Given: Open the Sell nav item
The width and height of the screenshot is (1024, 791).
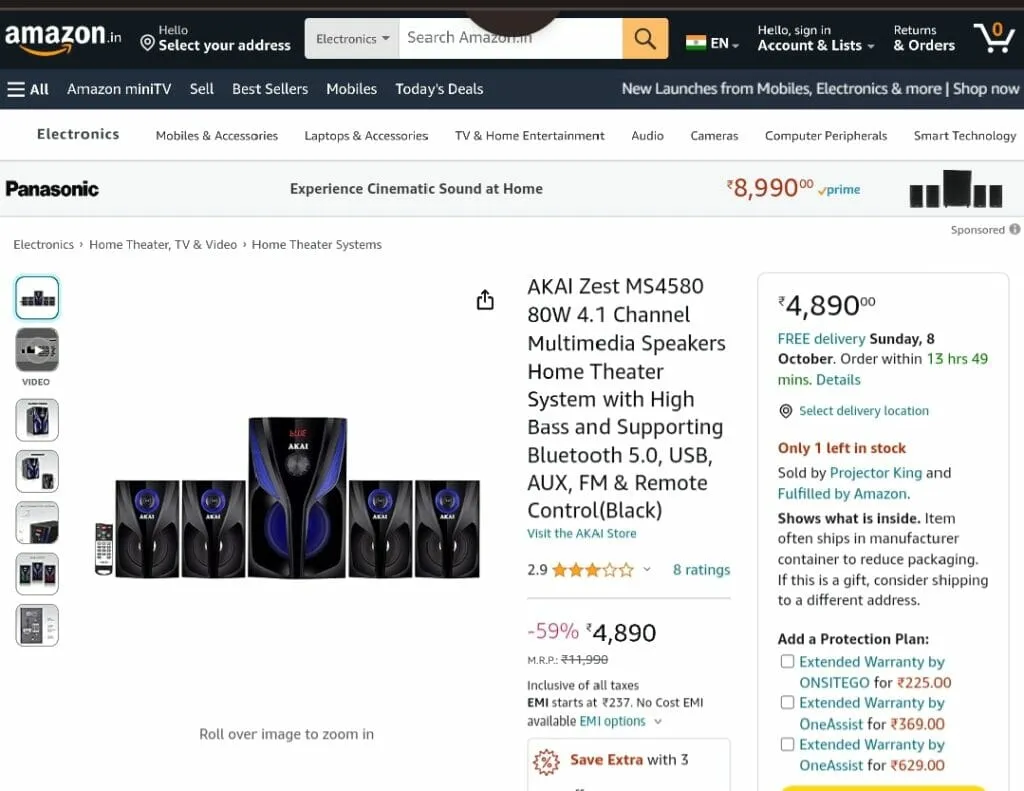Looking at the screenshot, I should [x=202, y=89].
